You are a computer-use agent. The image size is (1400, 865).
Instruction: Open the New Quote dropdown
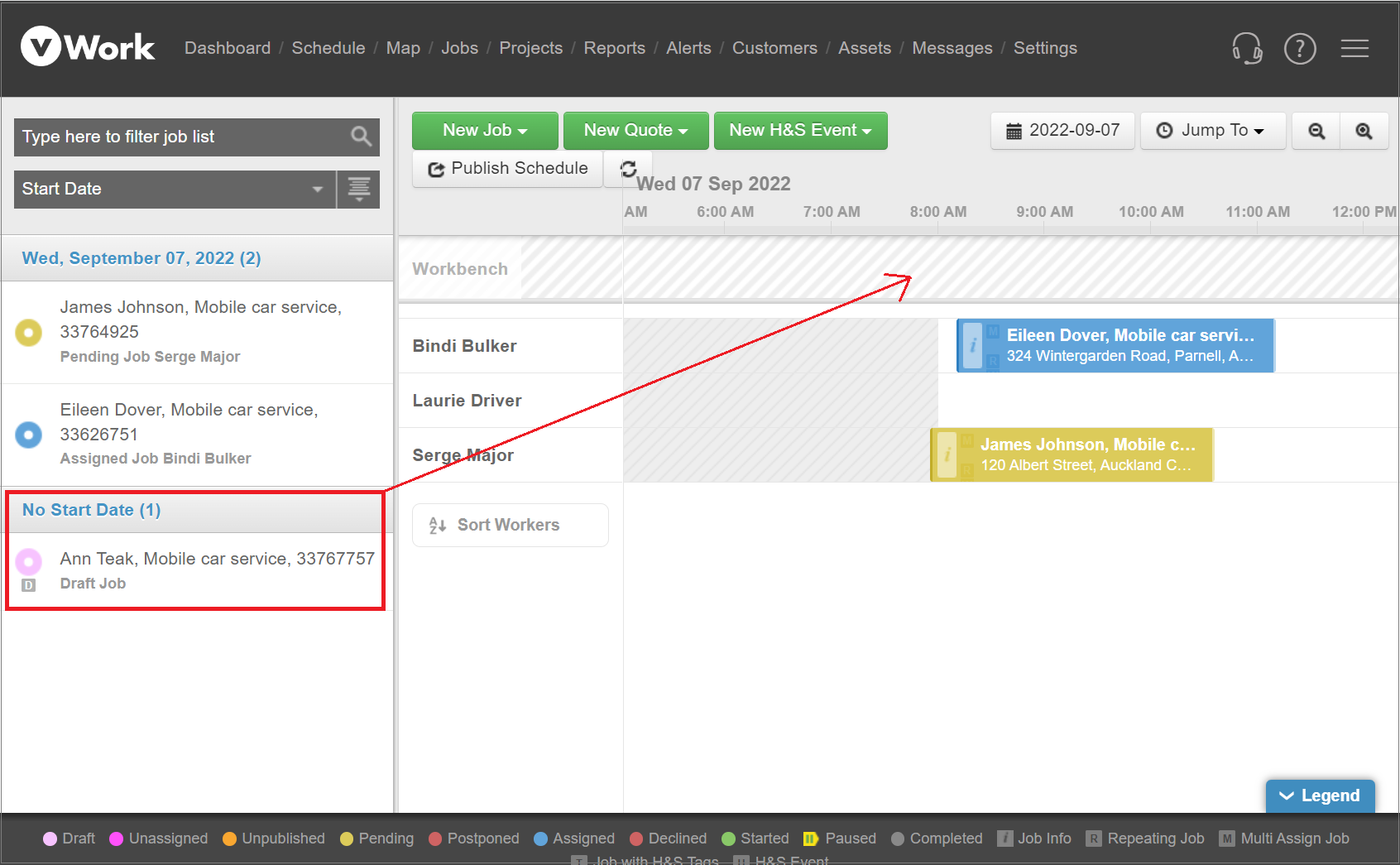coord(635,131)
